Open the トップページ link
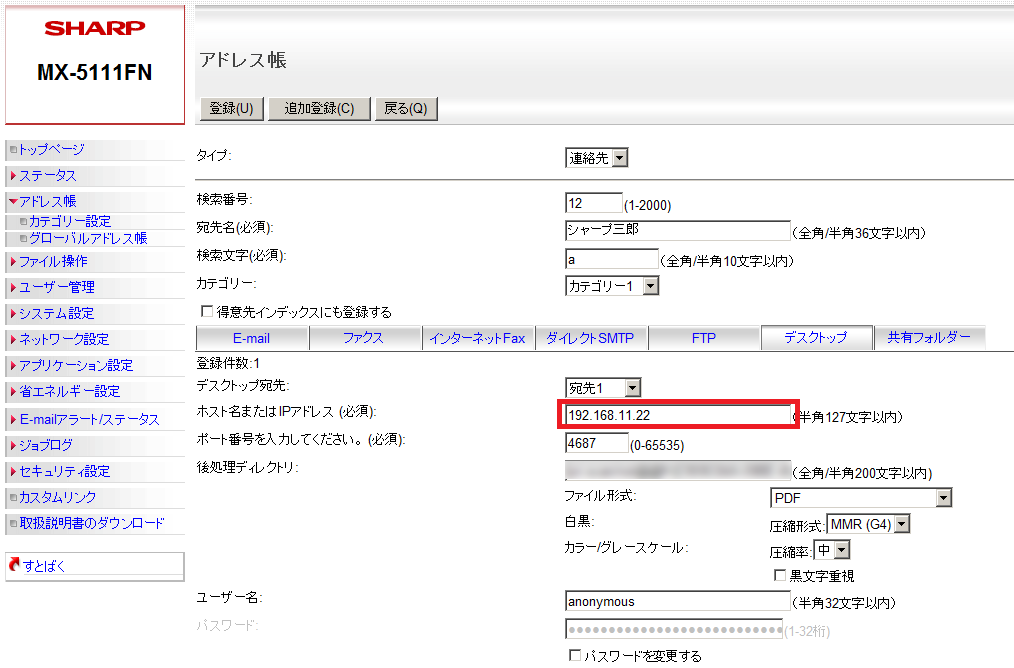 click(52, 150)
